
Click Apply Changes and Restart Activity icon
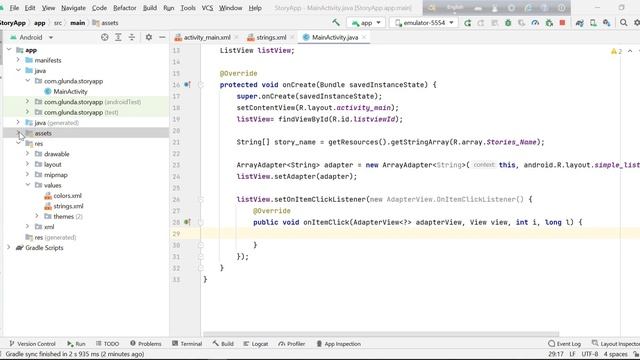point(481,23)
